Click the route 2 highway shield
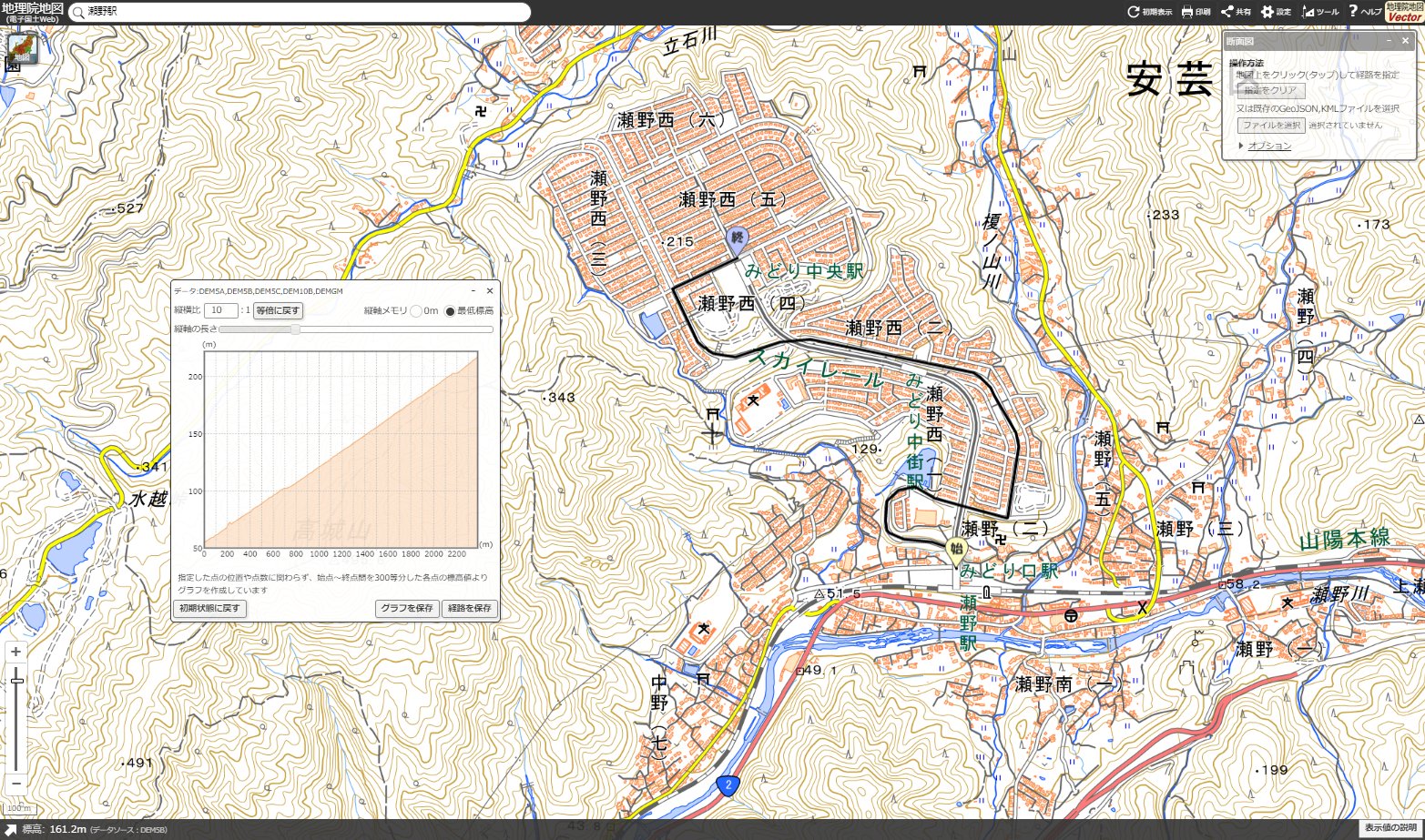The width and height of the screenshot is (1425, 840). (728, 784)
